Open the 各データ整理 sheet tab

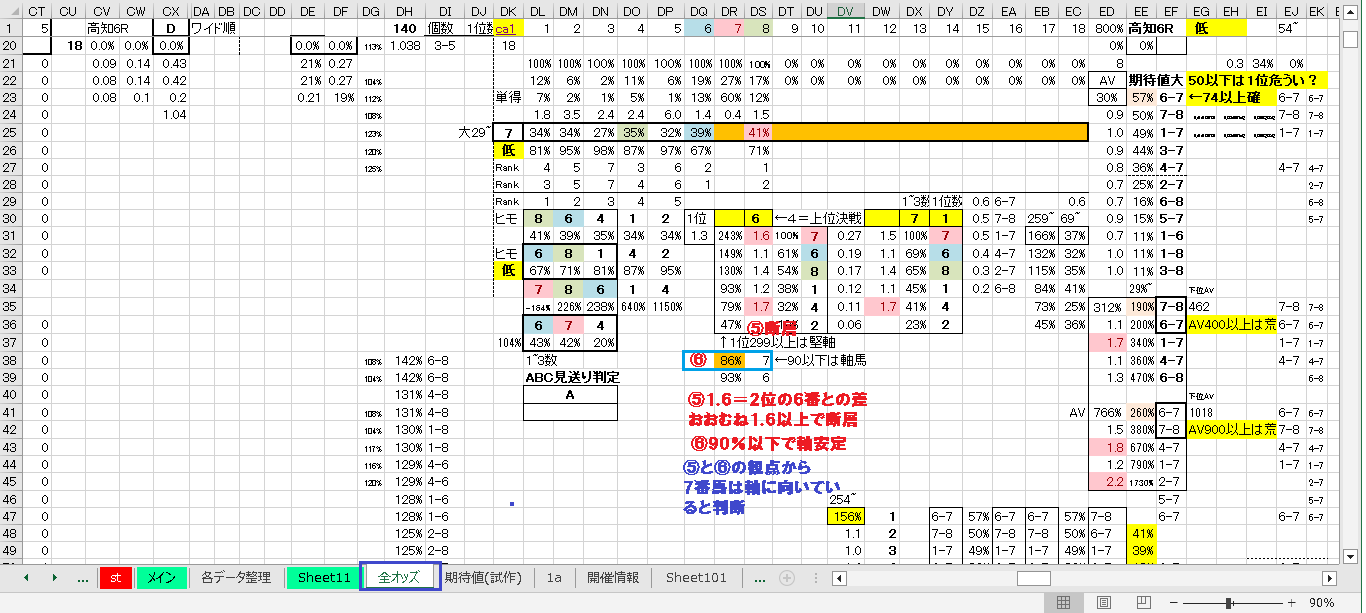pos(236,578)
